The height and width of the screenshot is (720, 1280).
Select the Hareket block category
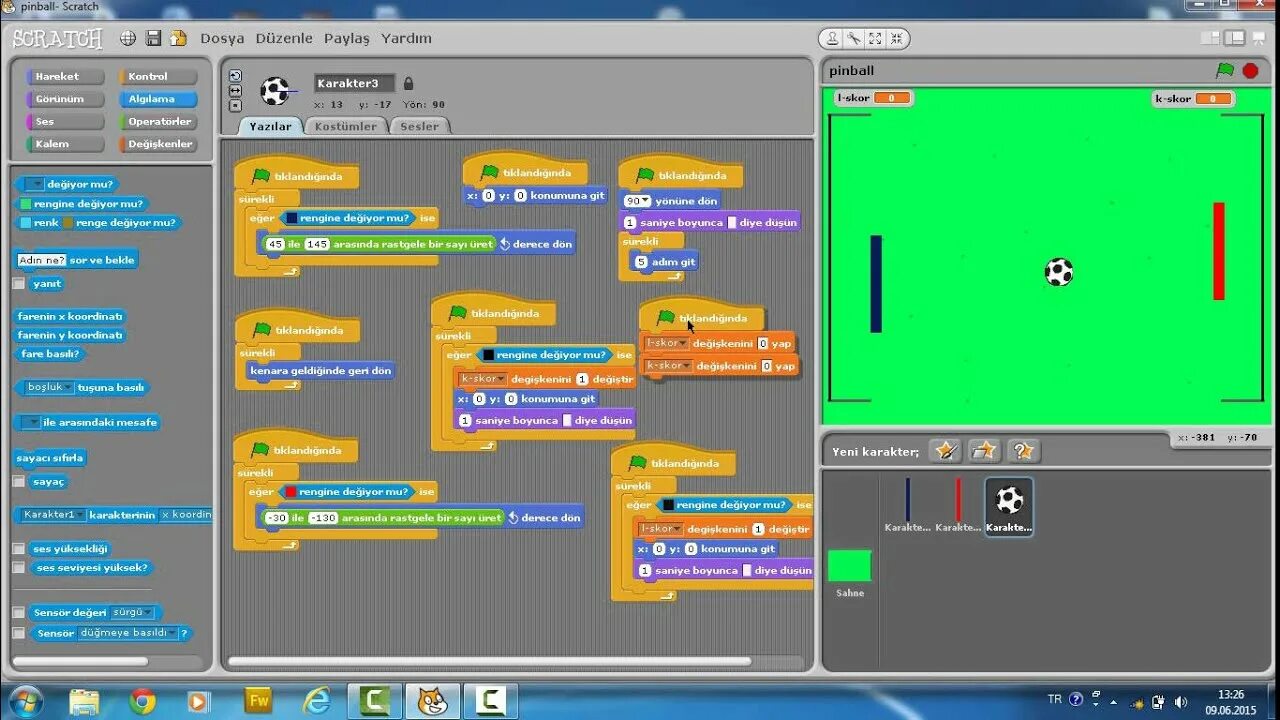(x=66, y=76)
